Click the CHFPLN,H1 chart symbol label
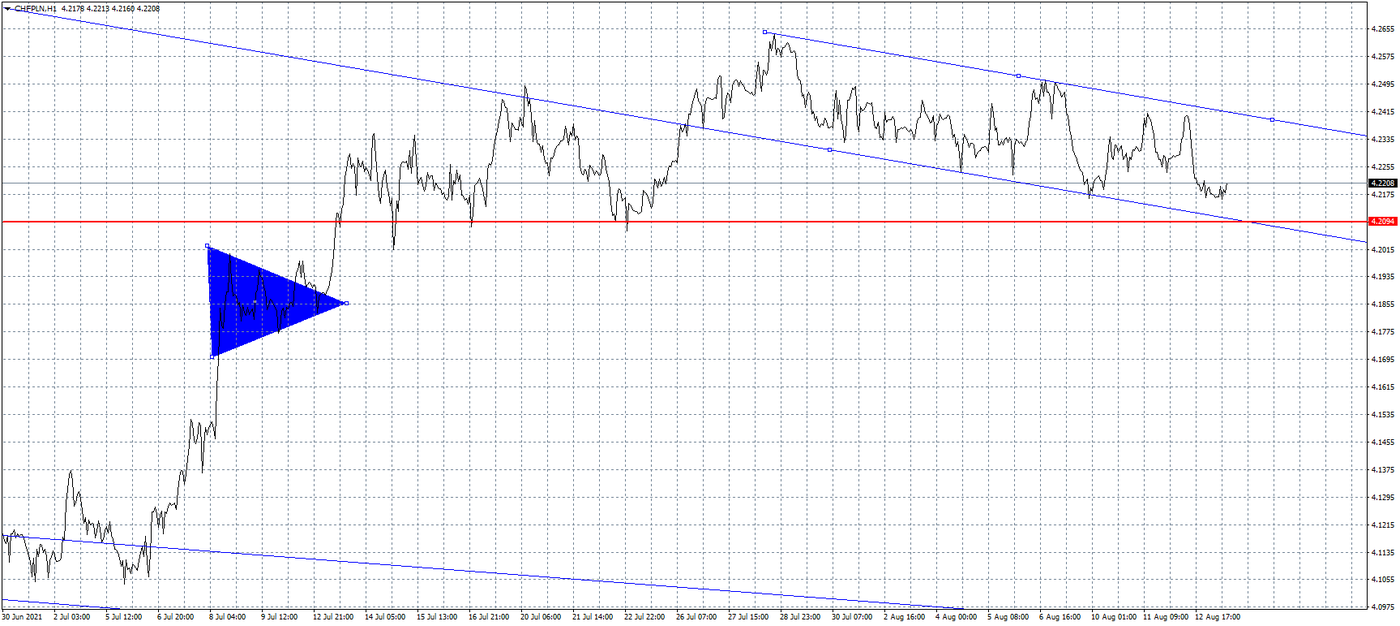Viewport: 1400px width, 626px height. tap(34, 8)
